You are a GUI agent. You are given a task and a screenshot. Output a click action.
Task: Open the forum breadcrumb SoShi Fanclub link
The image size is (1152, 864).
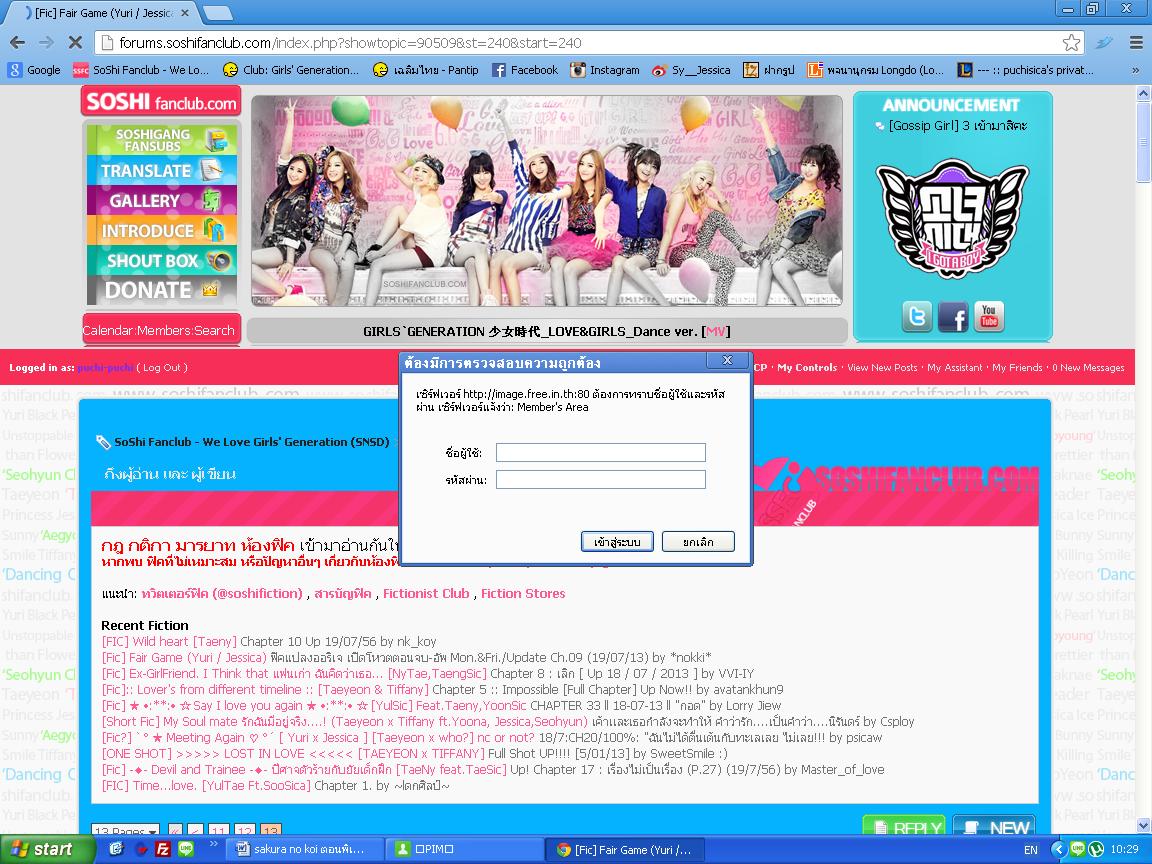[x=252, y=442]
